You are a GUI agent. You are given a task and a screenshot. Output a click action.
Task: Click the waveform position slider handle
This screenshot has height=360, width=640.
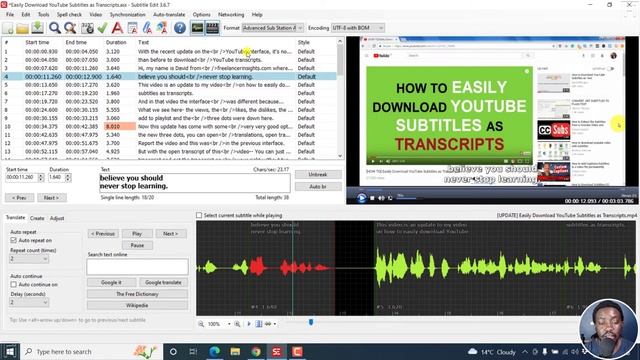click(x=311, y=322)
